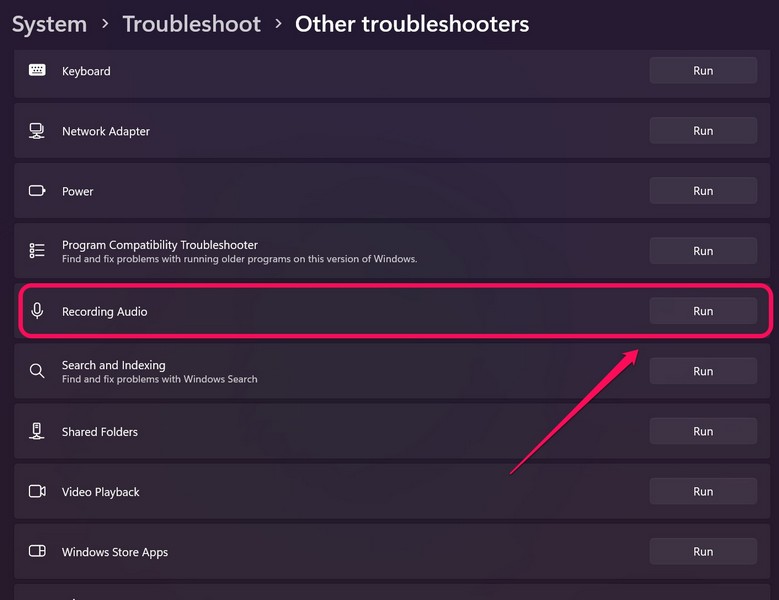Run the Keyboard troubleshooter
Image resolution: width=779 pixels, height=600 pixels.
703,71
